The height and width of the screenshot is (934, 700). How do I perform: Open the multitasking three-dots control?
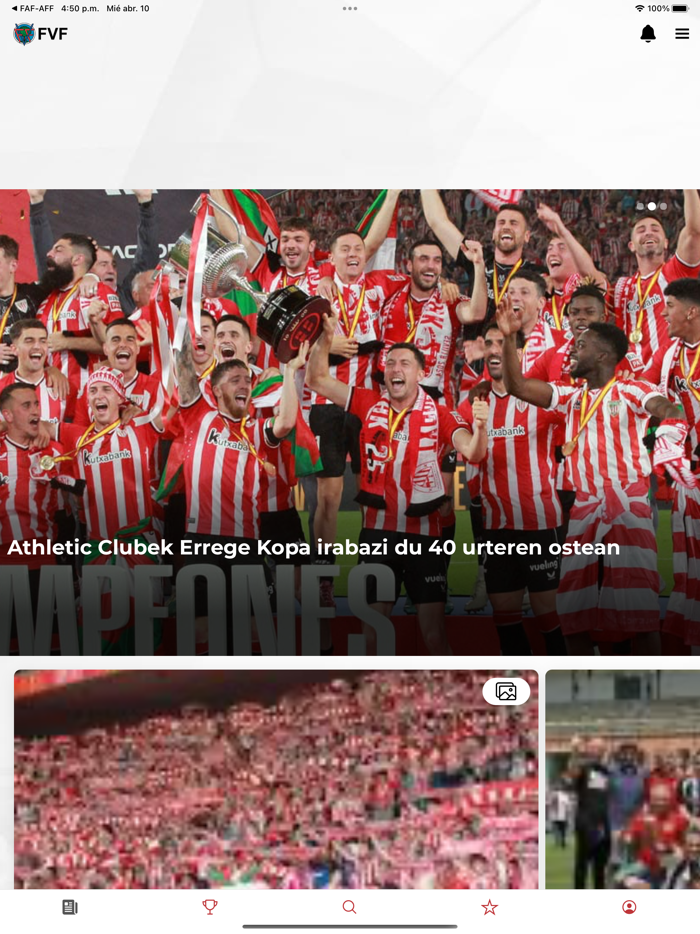point(350,8)
